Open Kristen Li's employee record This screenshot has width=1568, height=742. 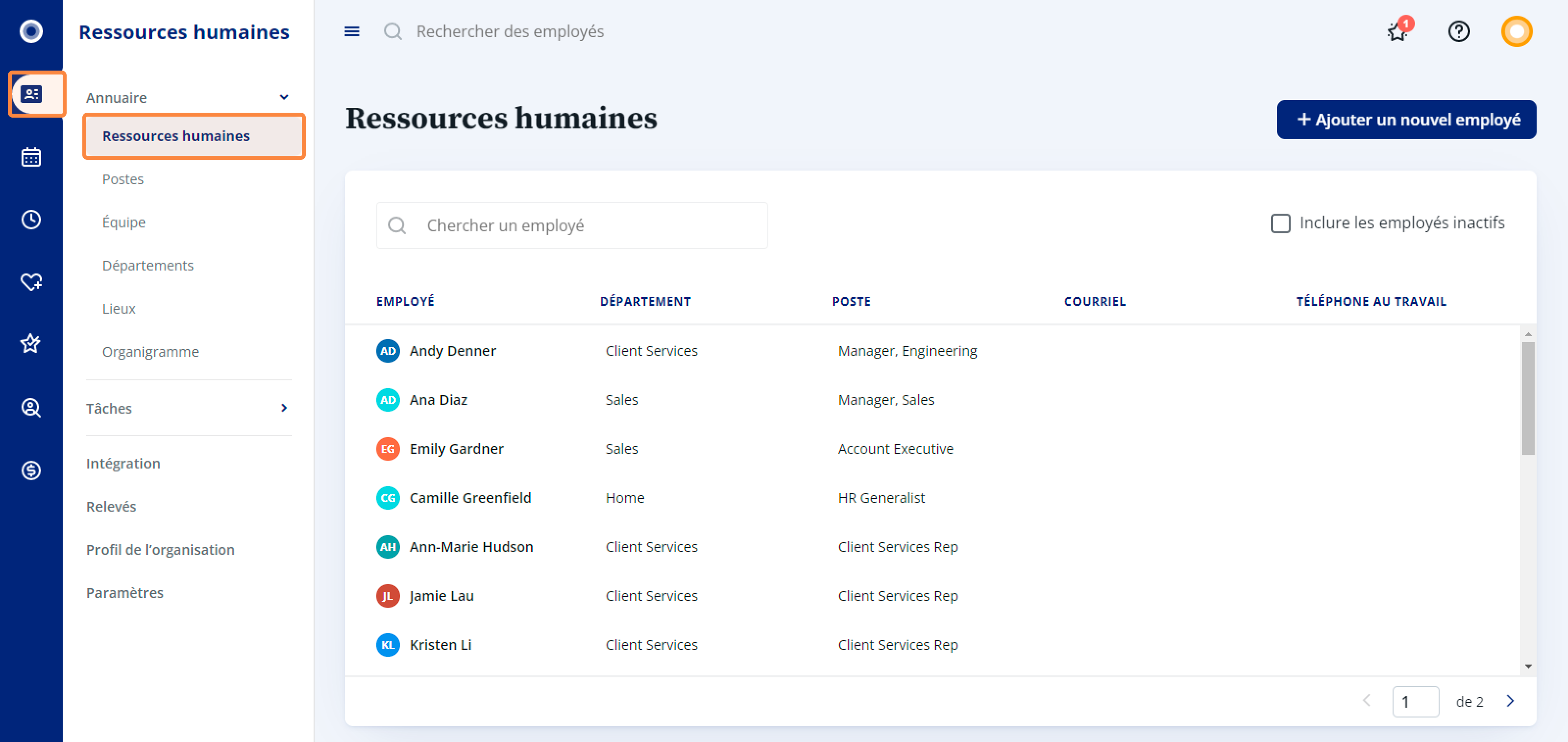point(441,645)
